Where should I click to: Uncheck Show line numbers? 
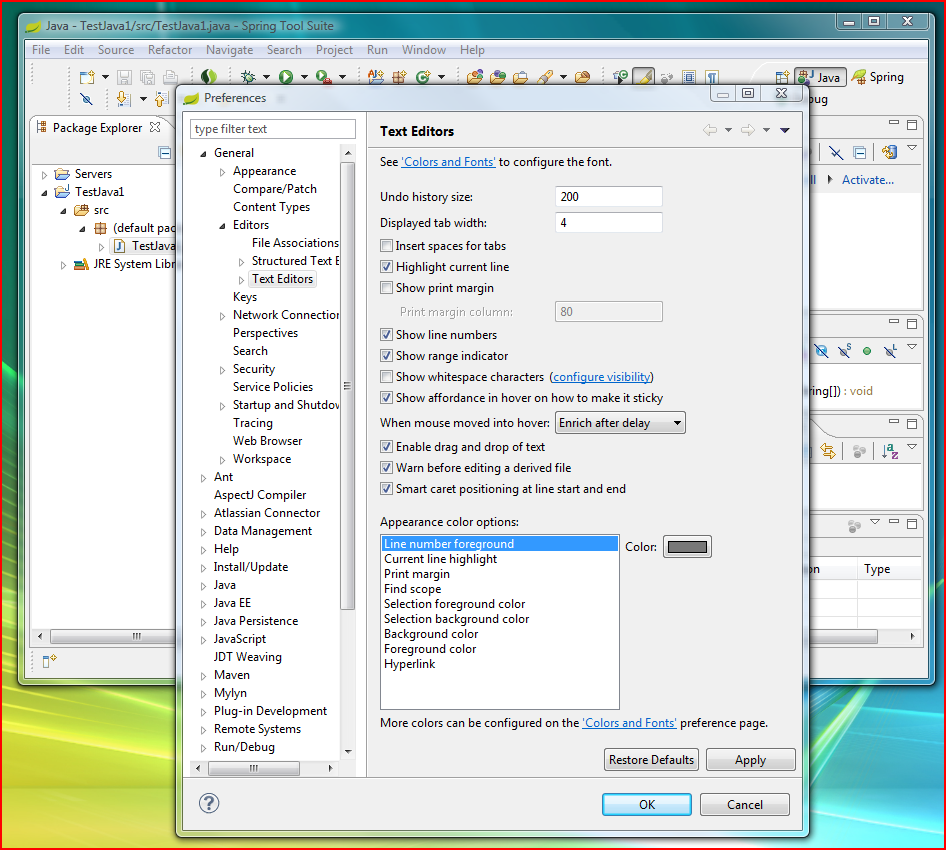386,335
